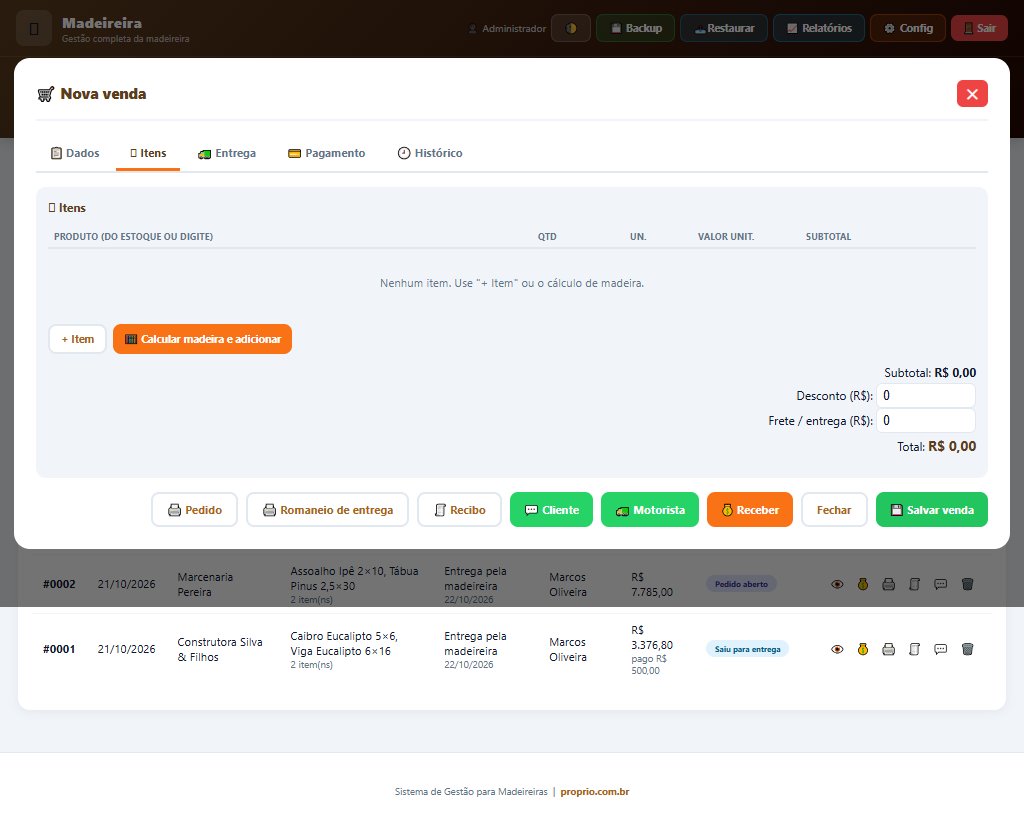Click Calcular madeira e adicionar button
Viewport: 1024px width, 813px height.
(x=202, y=340)
